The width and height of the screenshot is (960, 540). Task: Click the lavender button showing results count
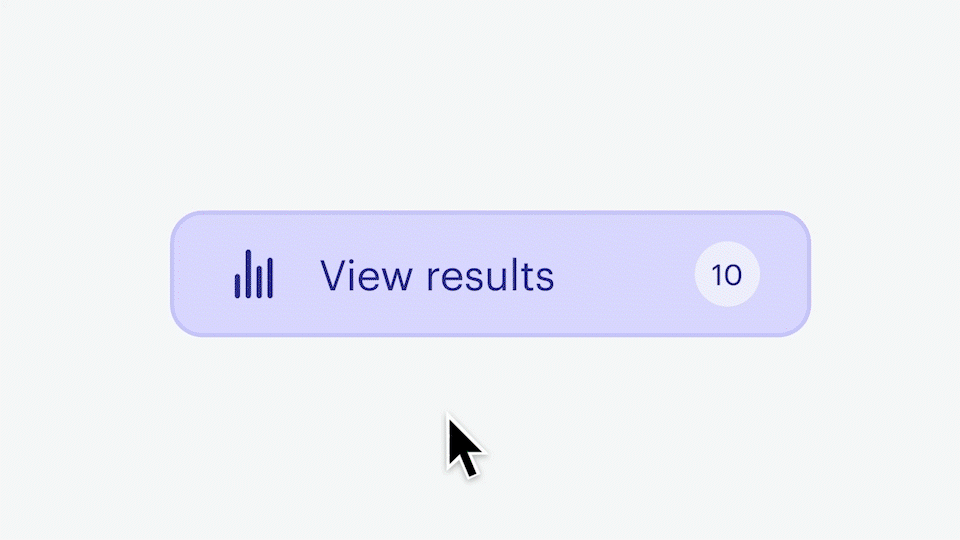490,274
